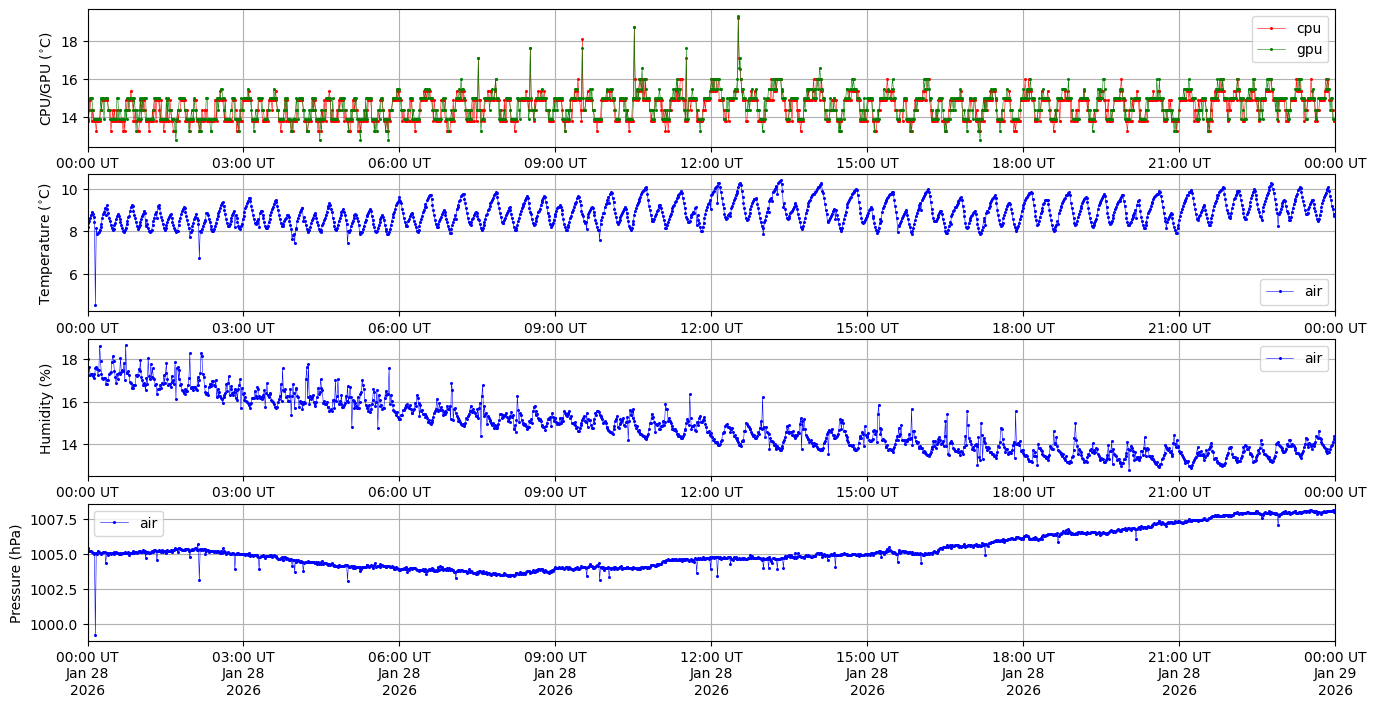The width and height of the screenshot is (1376, 707).
Task: Click the '06:00 UT' tick under the CPU/GPU plot
Action: [x=399, y=163]
